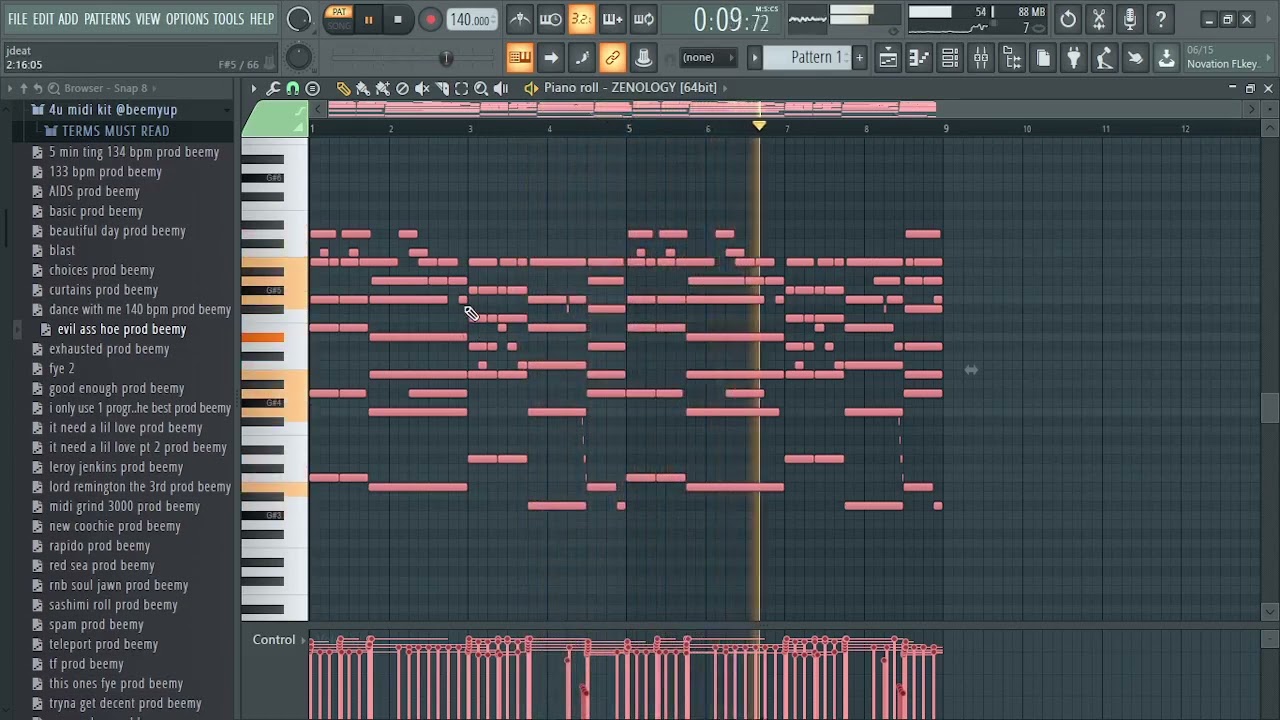Click the speaker icon beside Piano roll title
The height and width of the screenshot is (720, 1280).
(531, 88)
